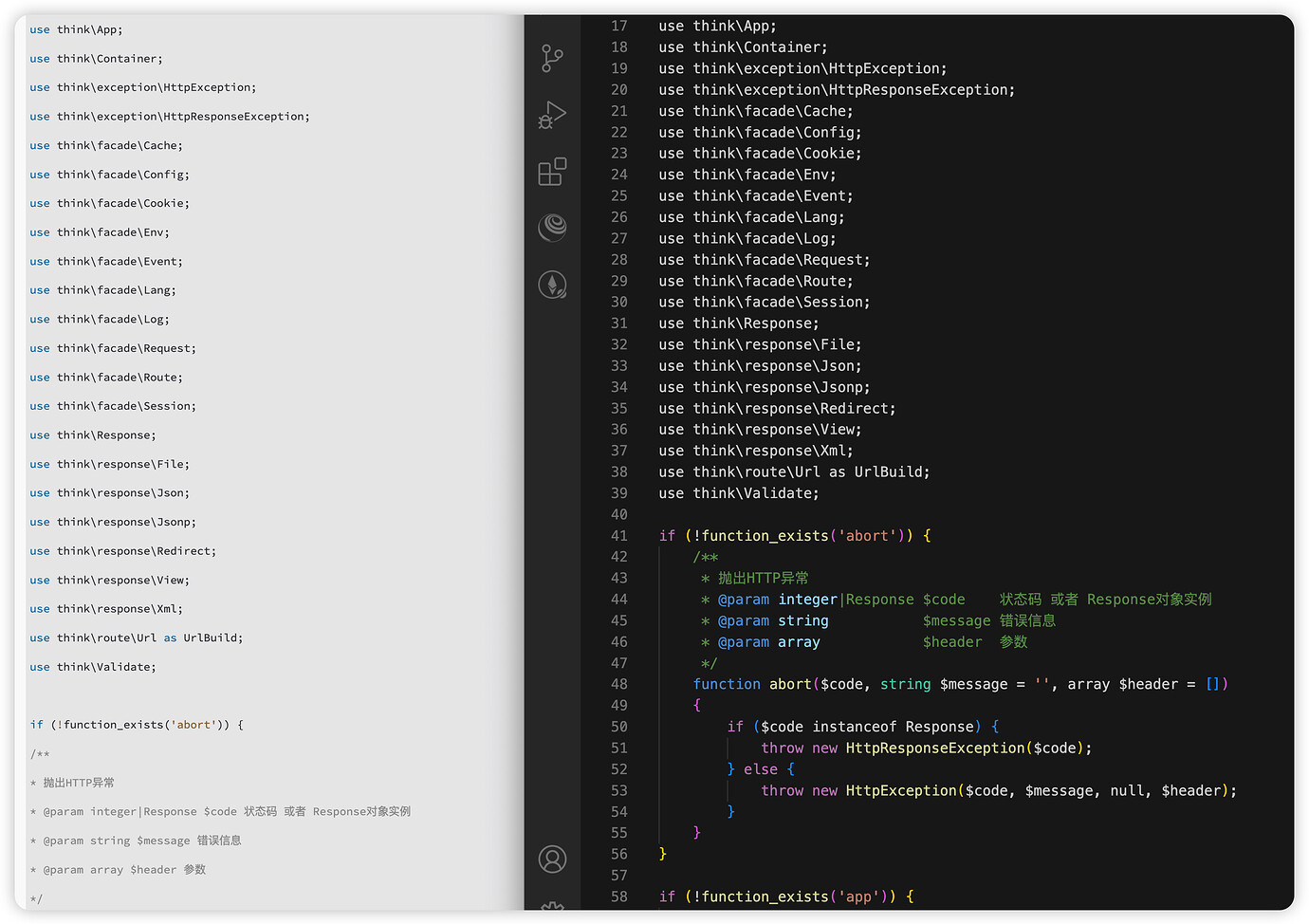Image resolution: width=1309 pixels, height=924 pixels.
Task: Click the @param integer tag on line 44
Action: 778,600
